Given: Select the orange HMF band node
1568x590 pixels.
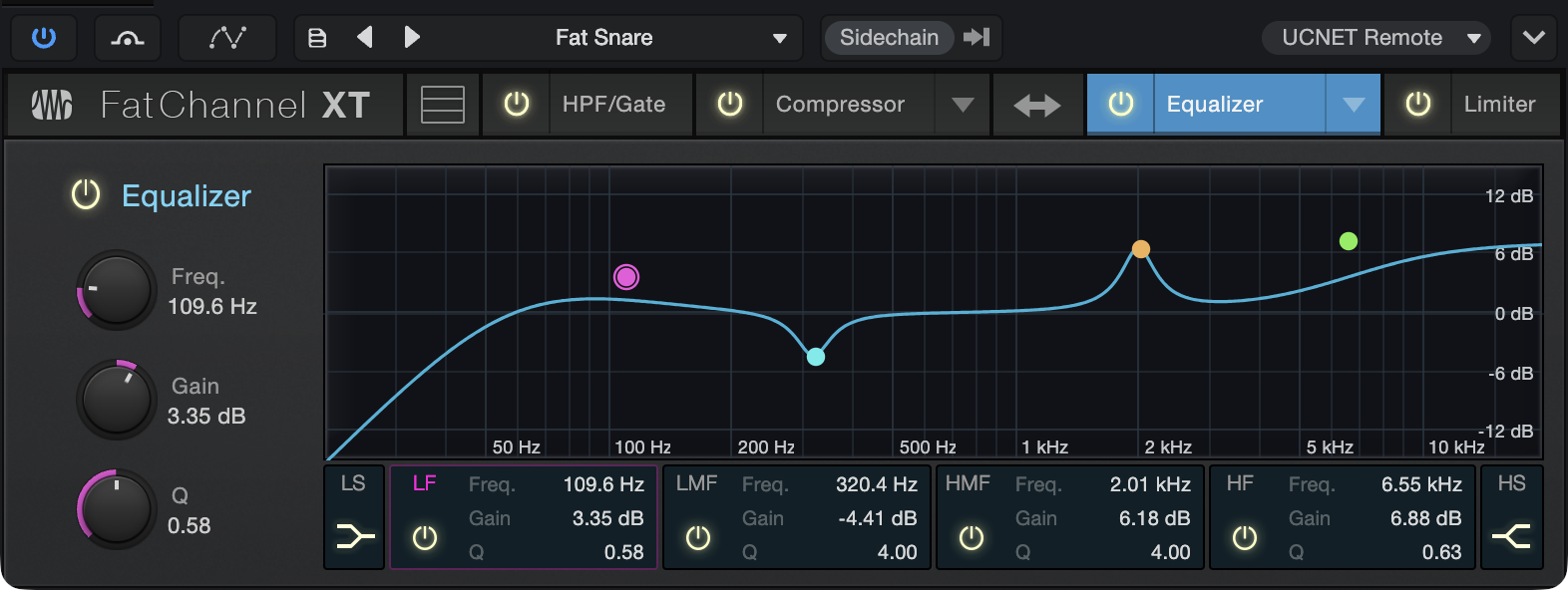Looking at the screenshot, I should 1141,249.
